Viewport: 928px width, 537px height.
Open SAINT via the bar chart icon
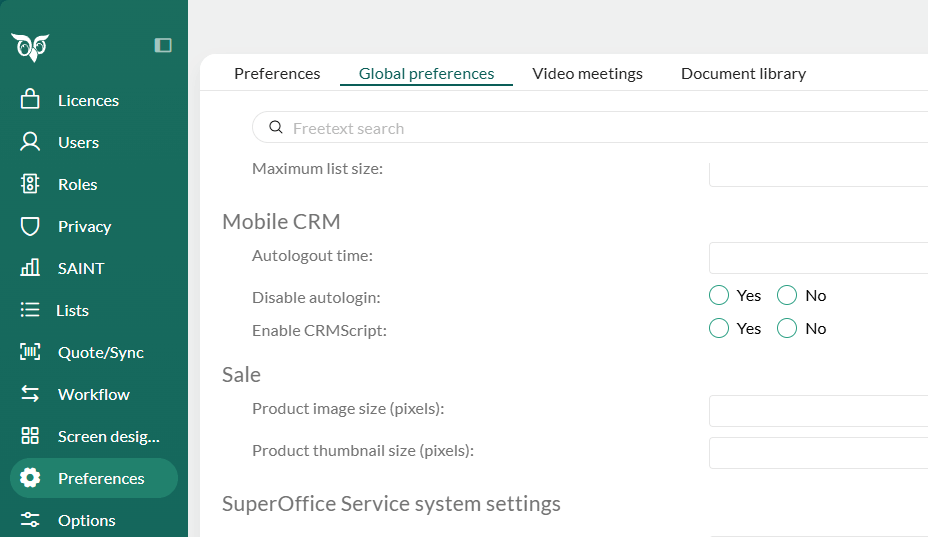[30, 268]
